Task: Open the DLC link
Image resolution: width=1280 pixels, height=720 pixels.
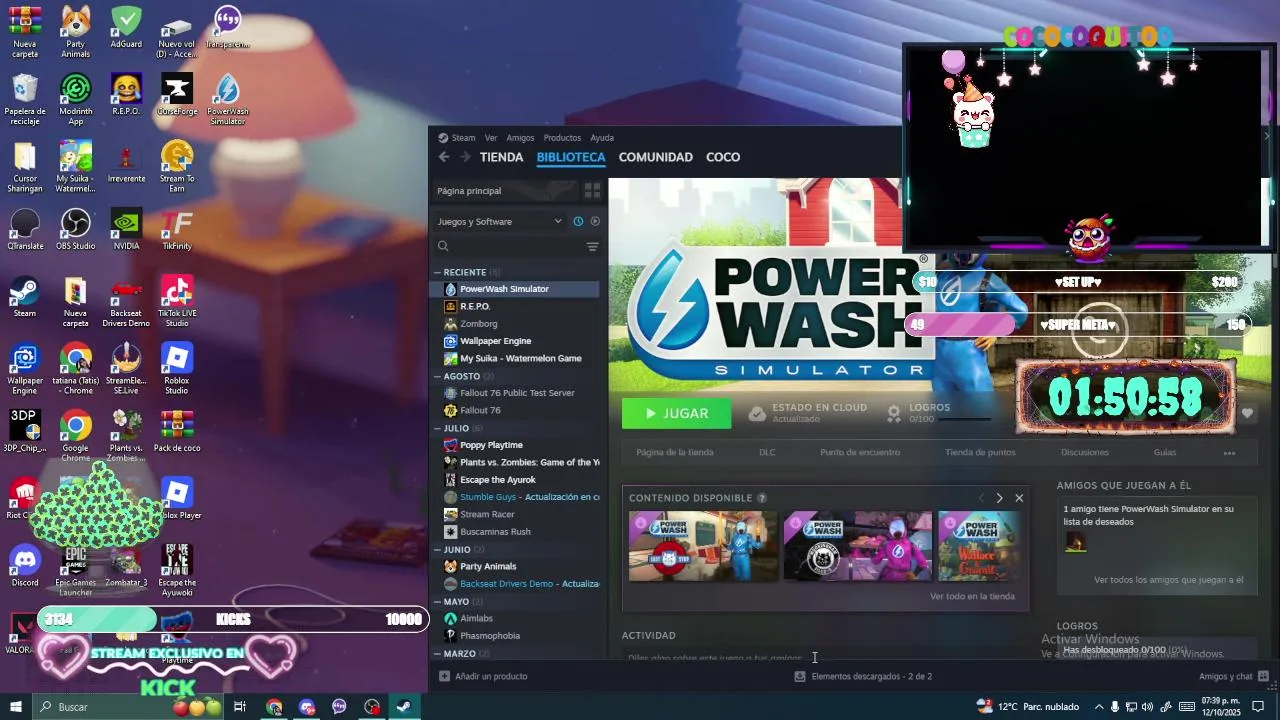Action: (767, 452)
